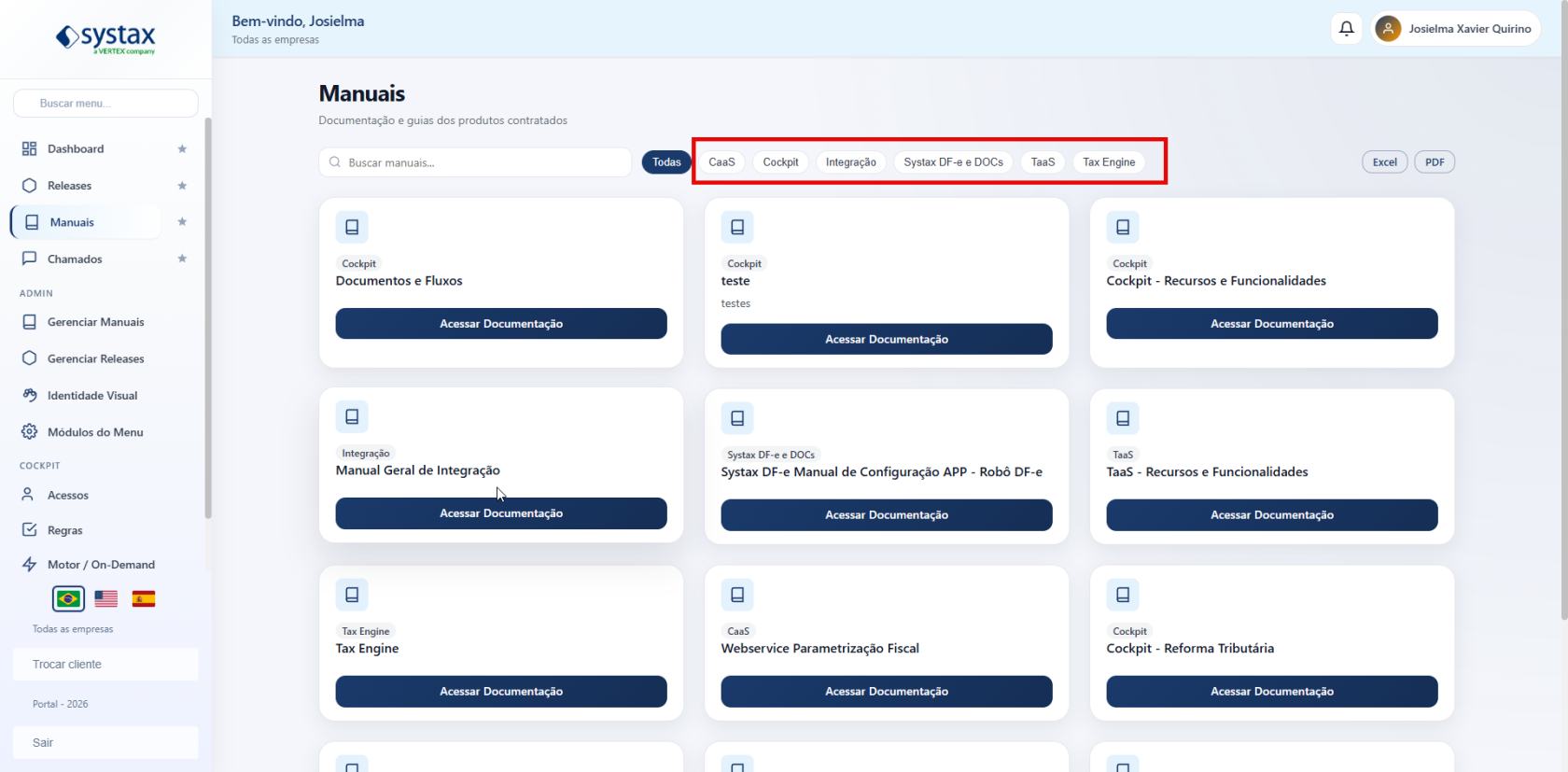
Task: Toggle the Manuais favorite star
Action: coord(182,222)
